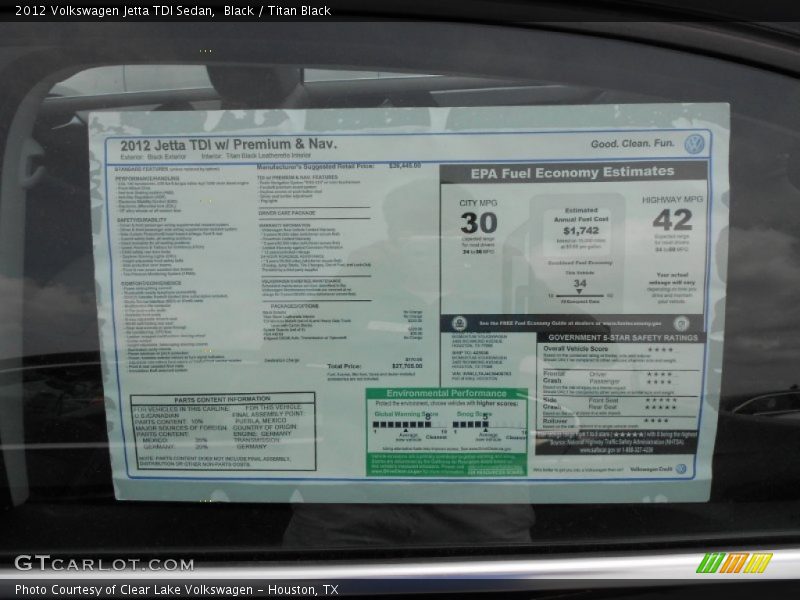Image resolution: width=800 pixels, height=600 pixels.
Task: Click the DOE seal right of the fuel economy banner
Action: (x=681, y=323)
